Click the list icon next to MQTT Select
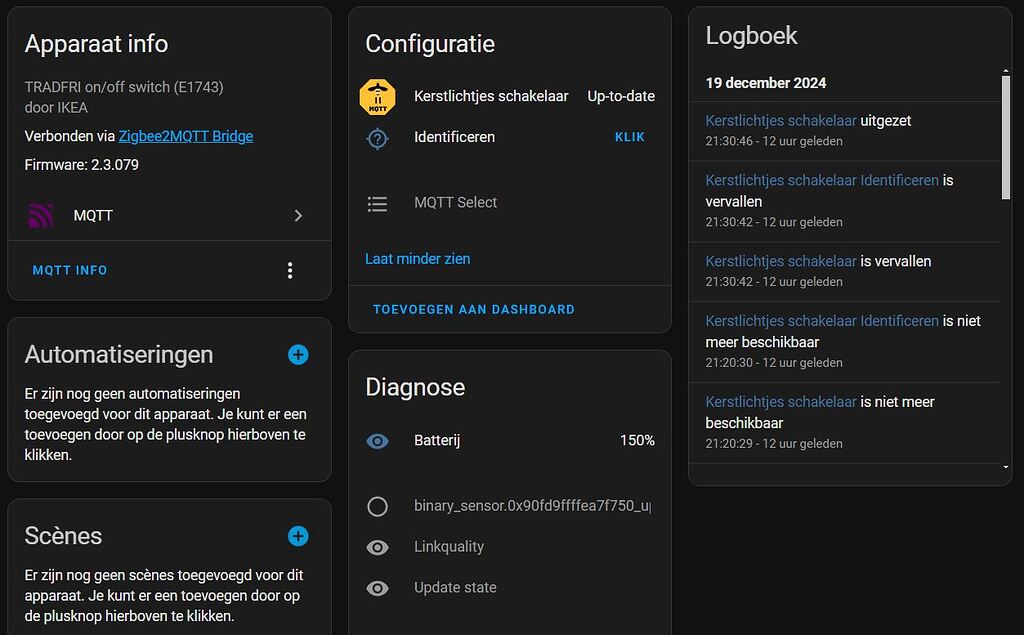Screen dimensions: 1024x635 click(377, 203)
